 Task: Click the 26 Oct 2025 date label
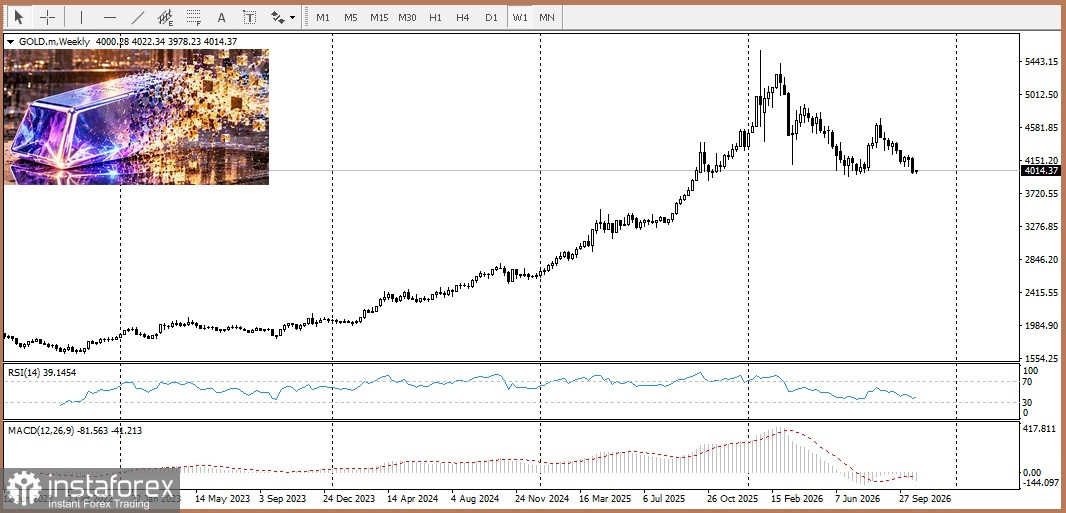click(733, 498)
